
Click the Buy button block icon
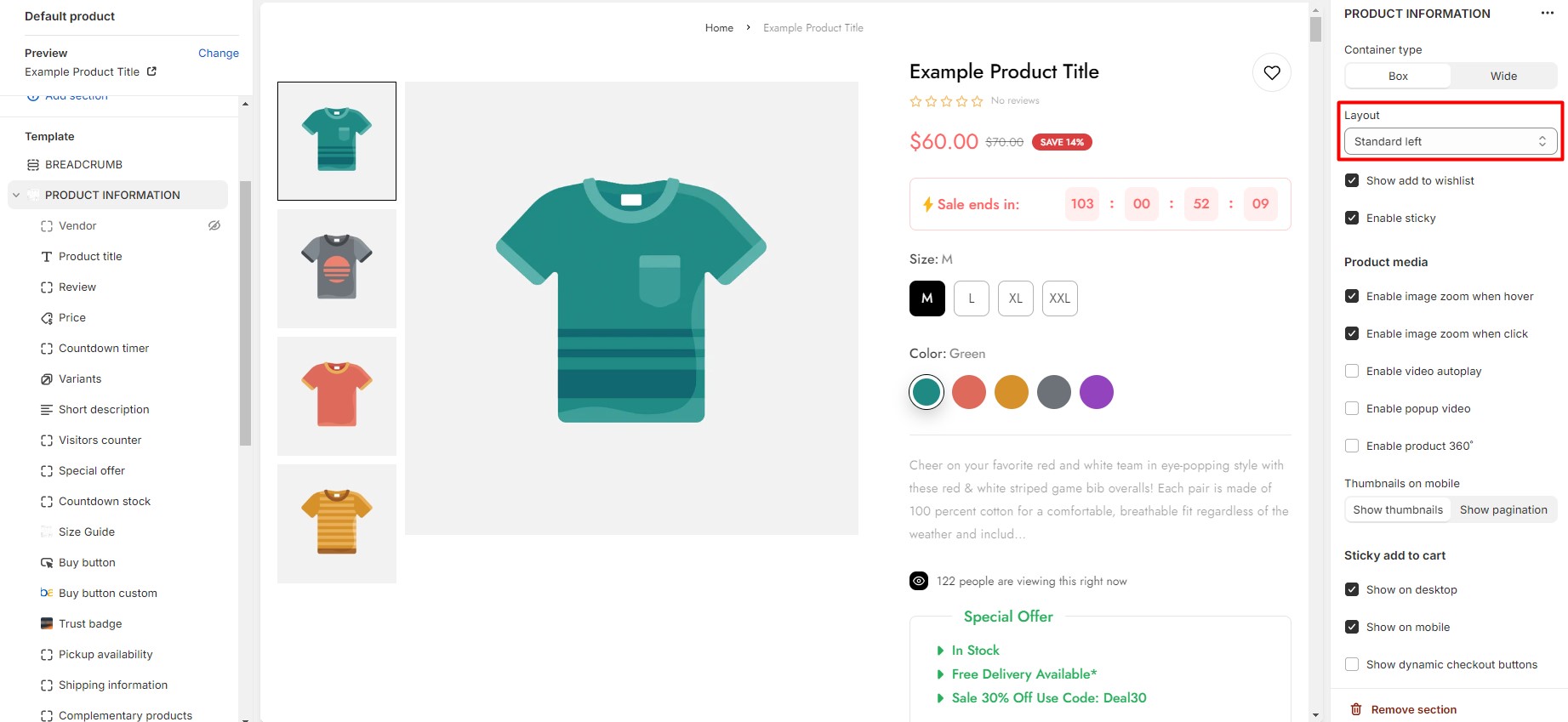click(47, 563)
